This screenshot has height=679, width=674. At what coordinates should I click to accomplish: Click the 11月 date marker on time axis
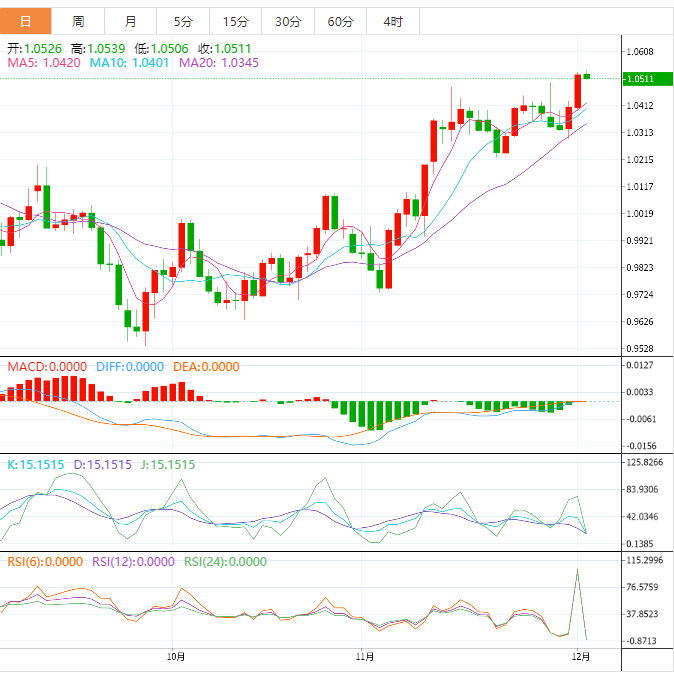click(x=365, y=657)
